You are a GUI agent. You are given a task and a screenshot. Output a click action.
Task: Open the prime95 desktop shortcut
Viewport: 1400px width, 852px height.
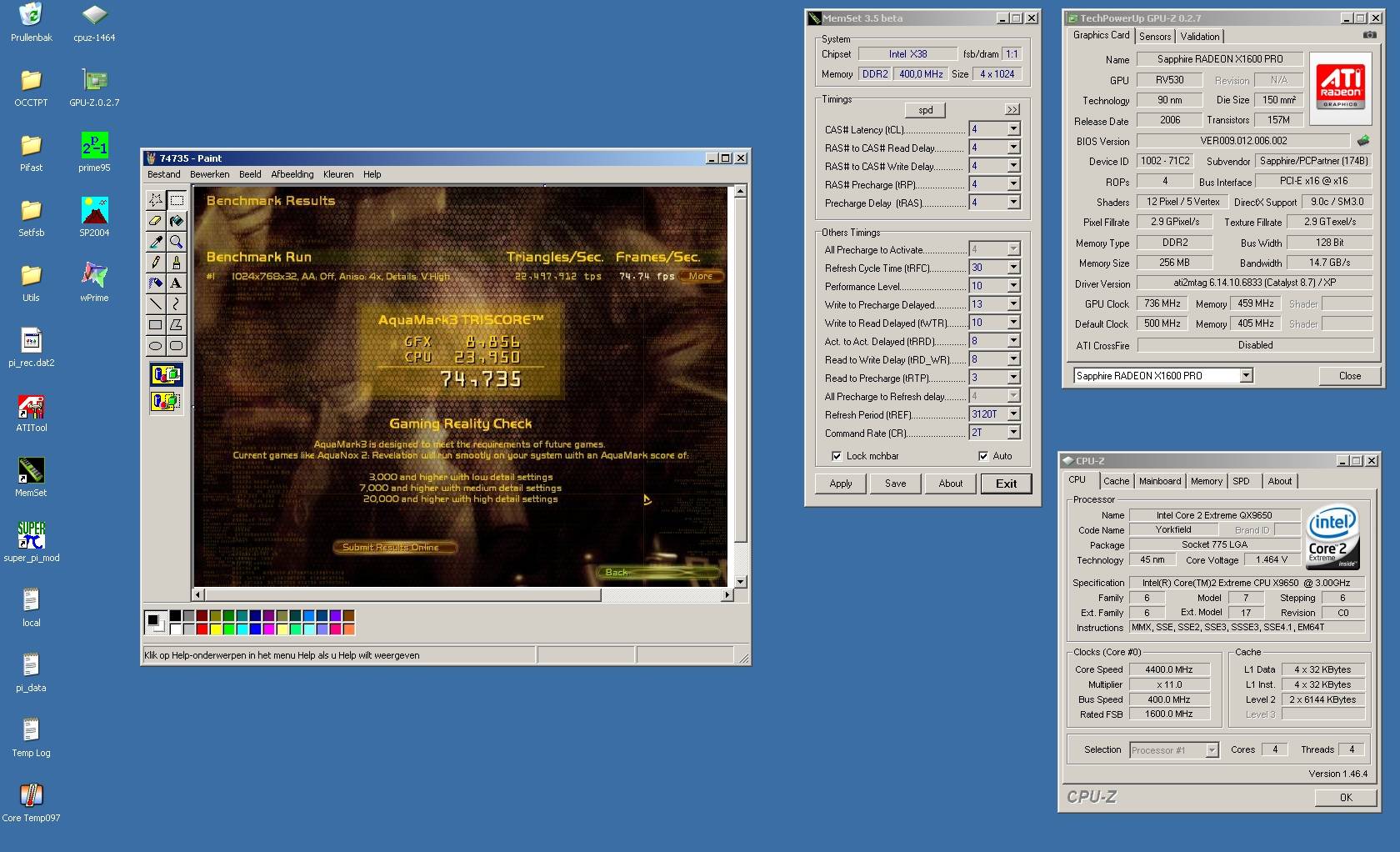coord(94,153)
